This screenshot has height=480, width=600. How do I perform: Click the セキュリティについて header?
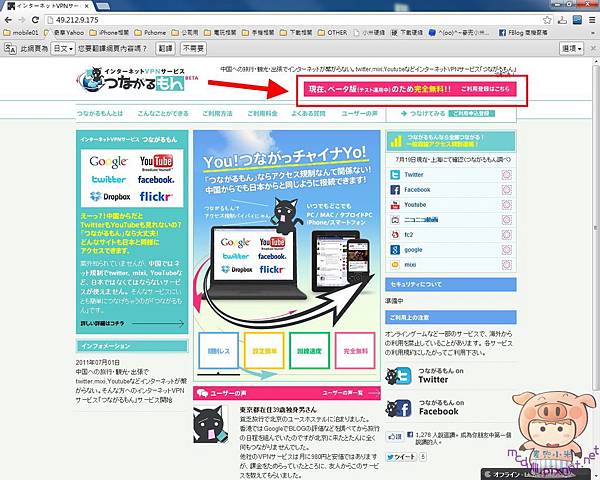(x=451, y=284)
